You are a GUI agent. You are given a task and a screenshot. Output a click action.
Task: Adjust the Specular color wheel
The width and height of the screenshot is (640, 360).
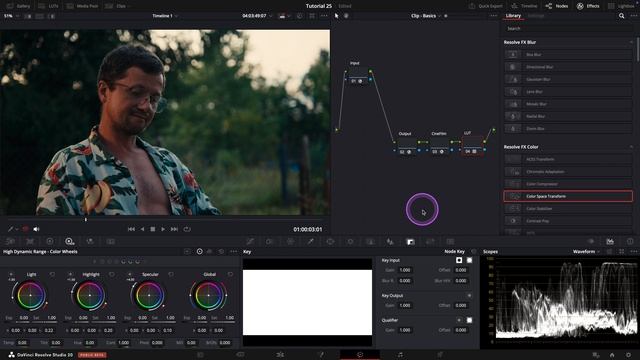pyautogui.click(x=149, y=295)
